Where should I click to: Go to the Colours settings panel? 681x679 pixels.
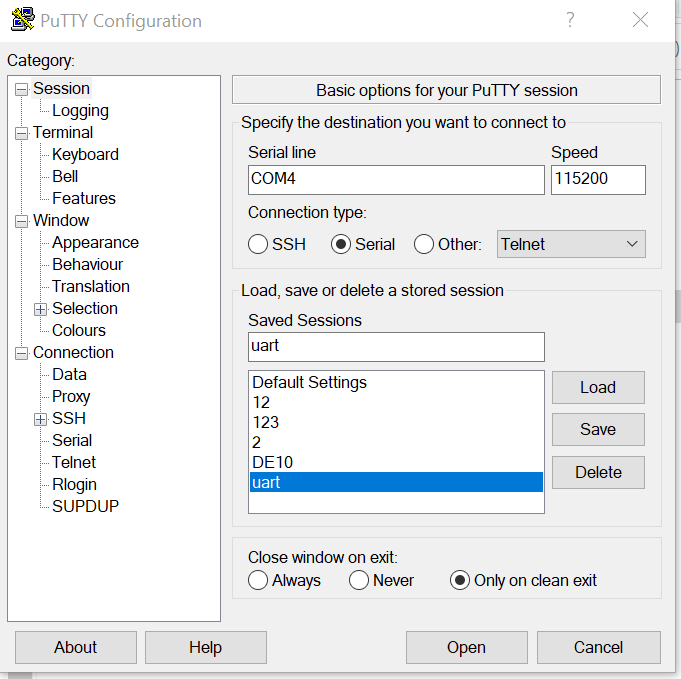point(78,330)
